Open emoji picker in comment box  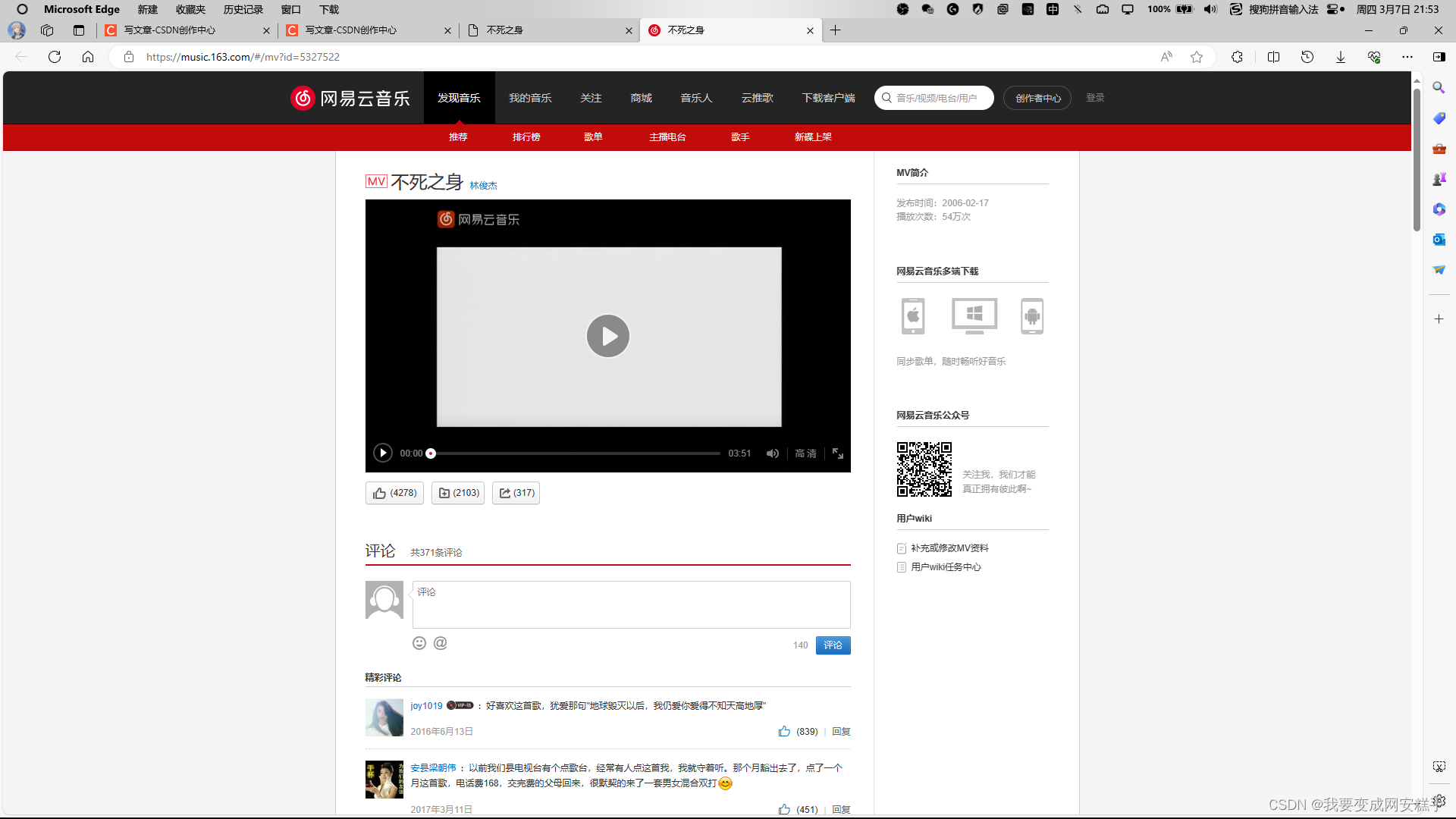coord(419,643)
